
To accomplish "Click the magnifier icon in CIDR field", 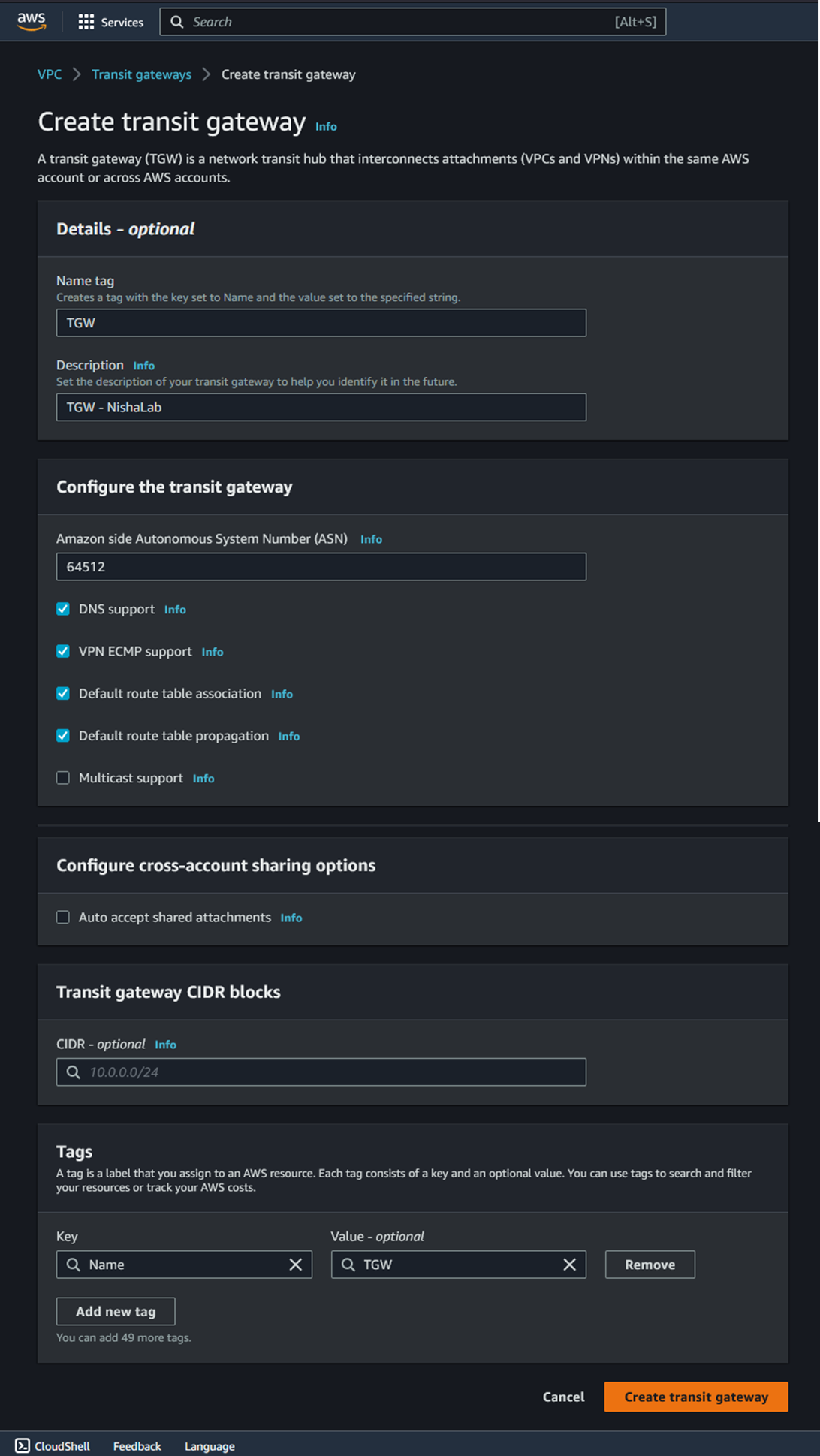I will coord(74,1072).
